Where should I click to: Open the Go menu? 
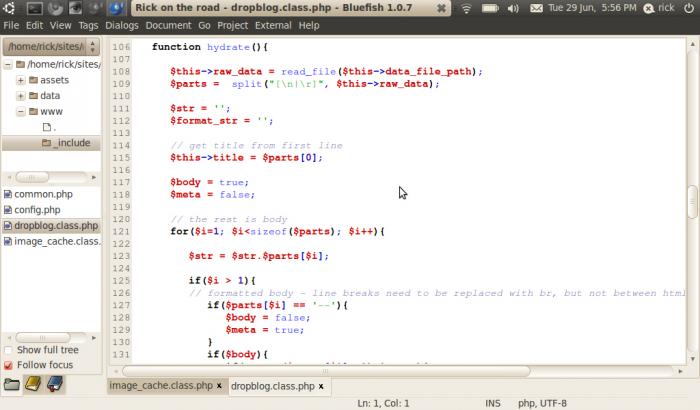[x=204, y=25]
